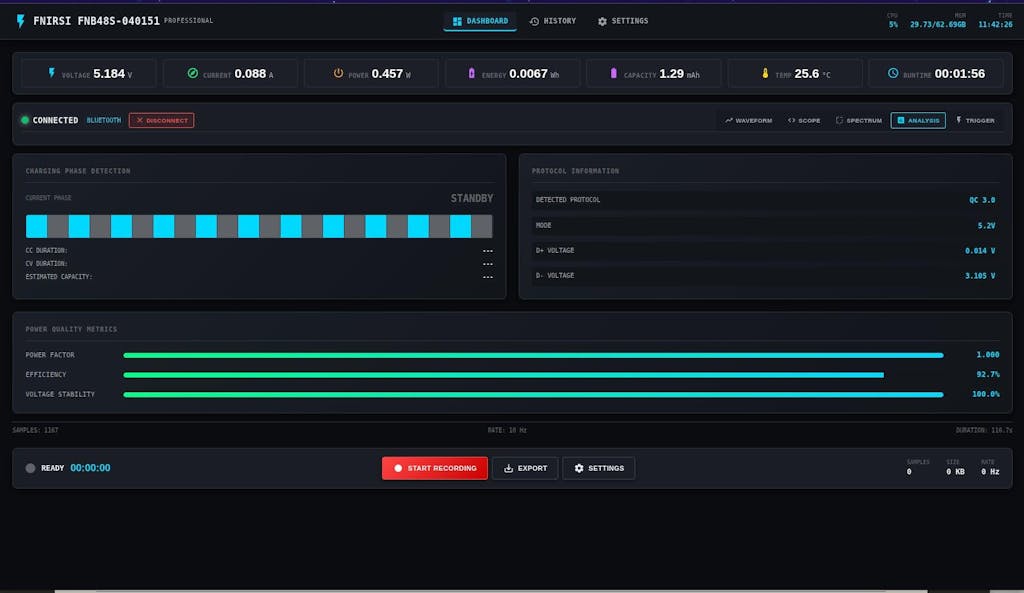Click the purple energy battery icon

pyautogui.click(x=473, y=74)
